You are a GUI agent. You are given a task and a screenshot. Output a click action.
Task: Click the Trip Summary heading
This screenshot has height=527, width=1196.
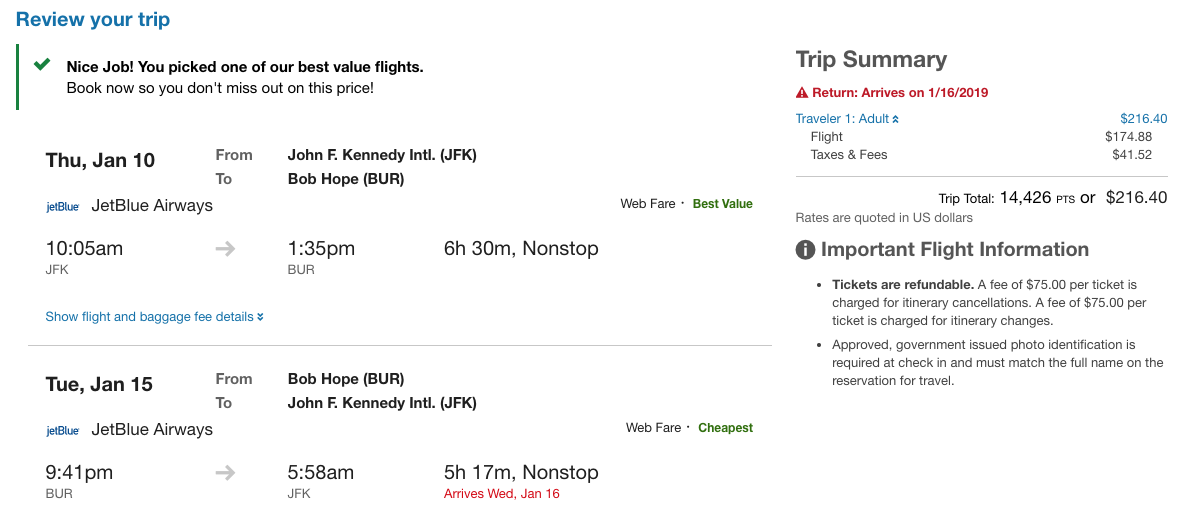pos(871,60)
